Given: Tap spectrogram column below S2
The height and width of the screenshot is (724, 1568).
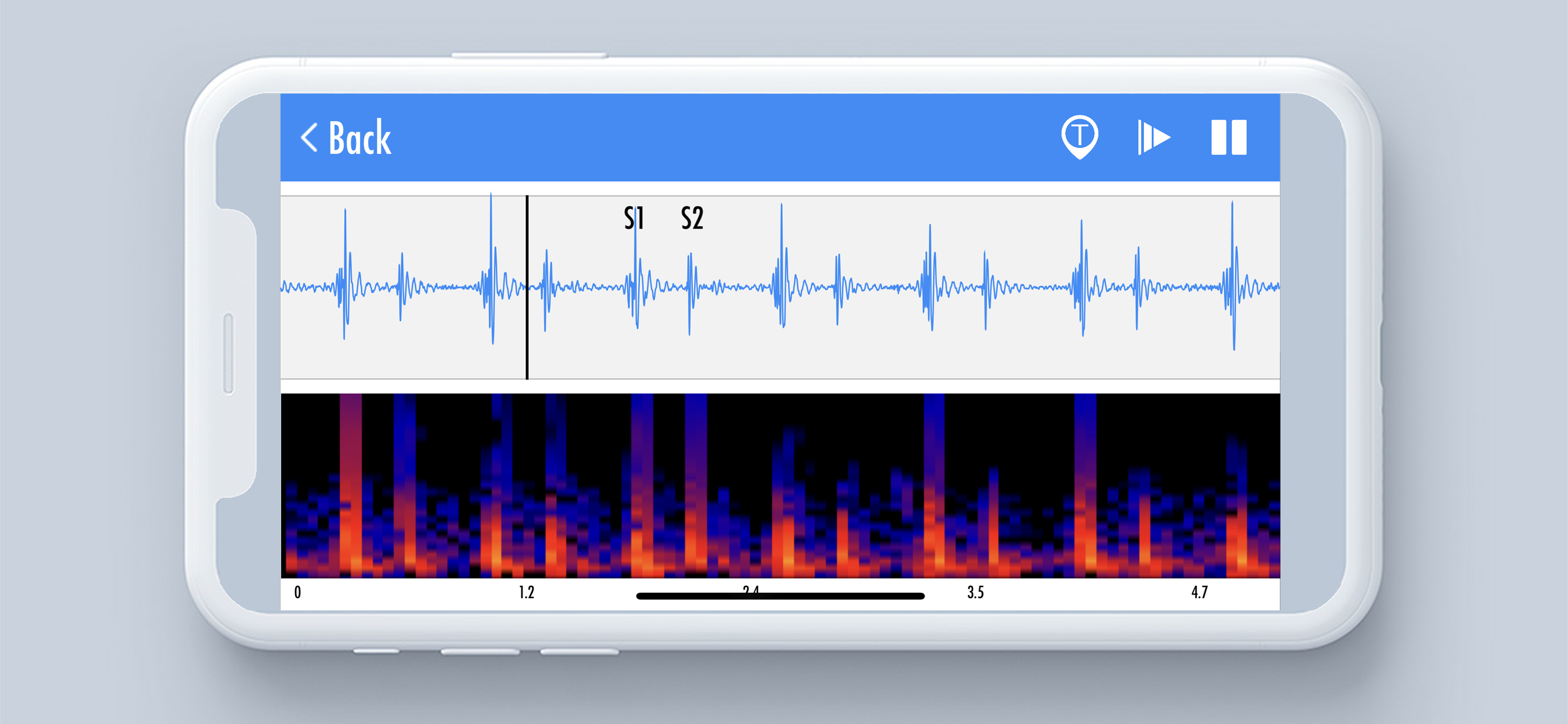Looking at the screenshot, I should (695, 487).
